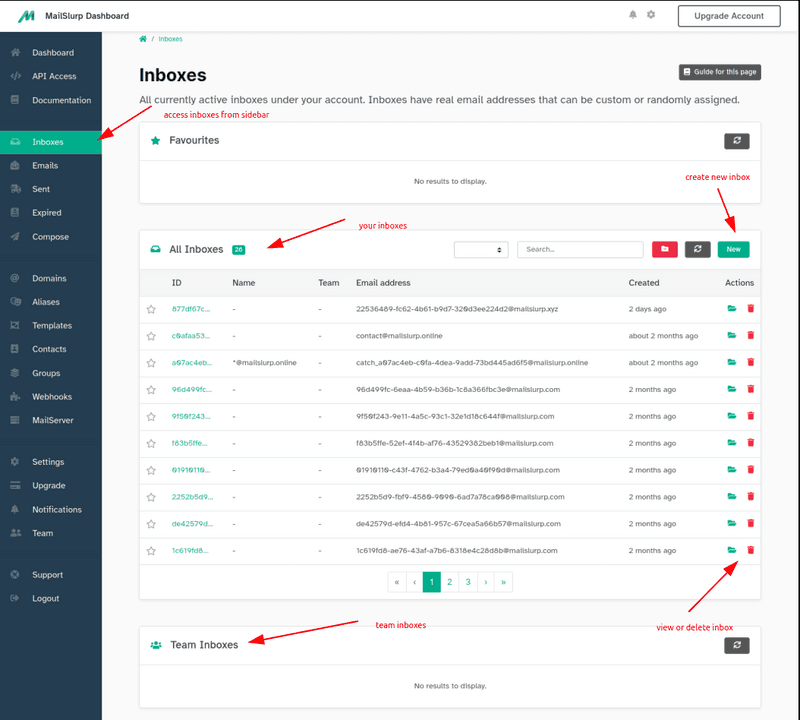Expand the home breadcrumb menu
The height and width of the screenshot is (720, 800).
[x=141, y=38]
